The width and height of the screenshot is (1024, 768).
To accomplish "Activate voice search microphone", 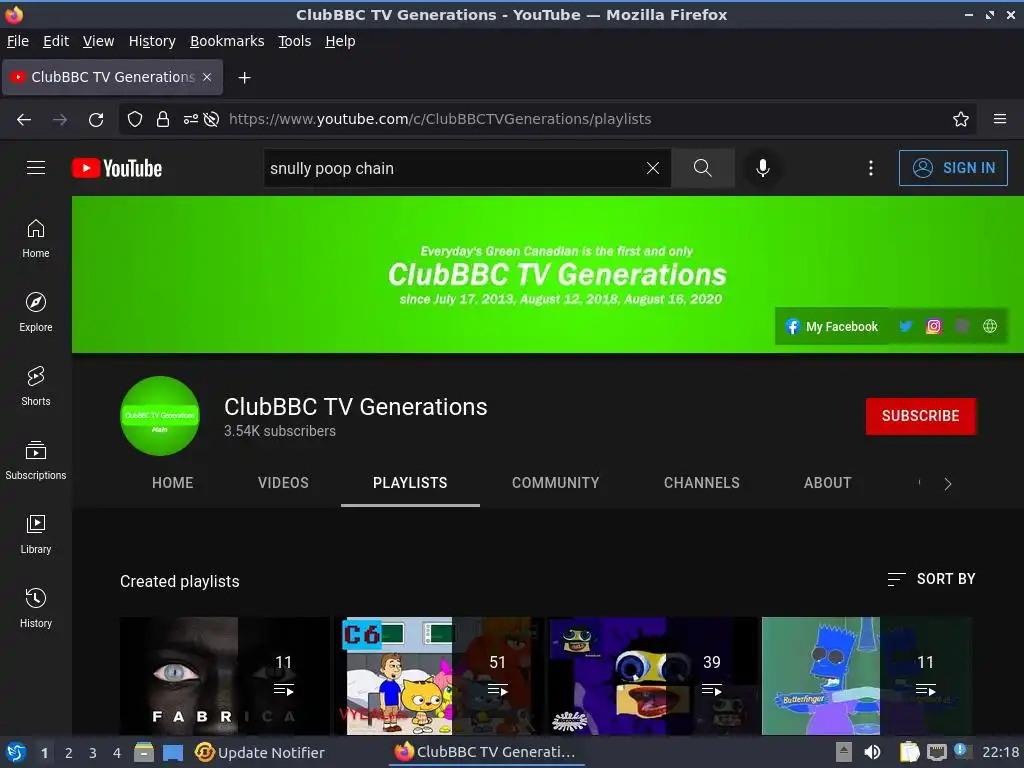I will [762, 168].
